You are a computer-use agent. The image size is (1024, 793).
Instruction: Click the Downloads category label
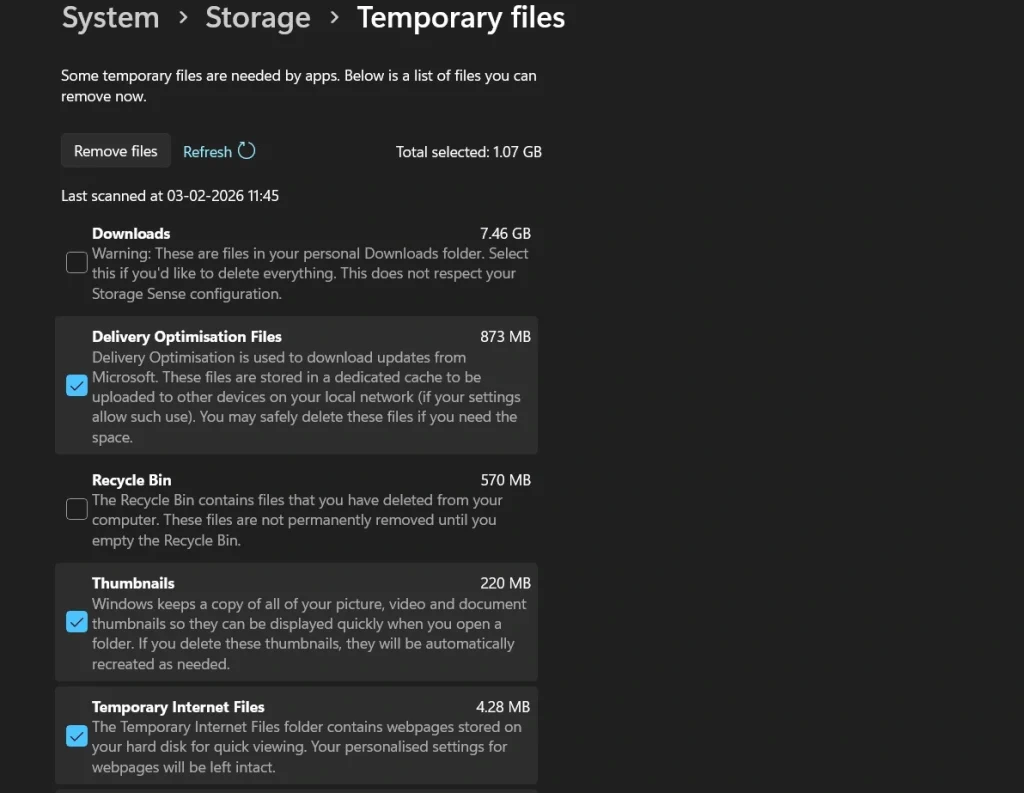tap(130, 233)
